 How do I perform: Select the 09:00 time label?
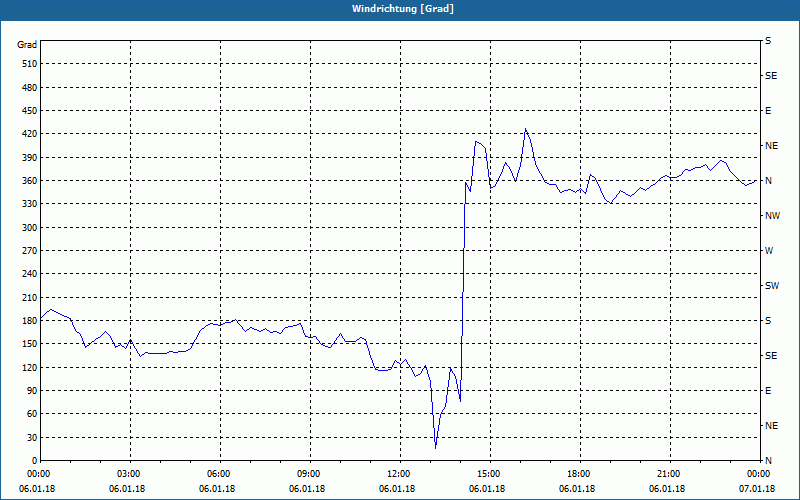coord(310,474)
